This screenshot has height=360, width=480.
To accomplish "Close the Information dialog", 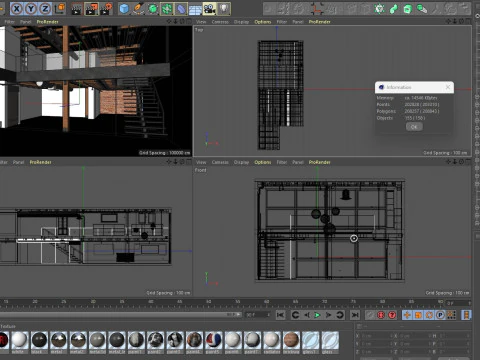I will click(x=448, y=87).
